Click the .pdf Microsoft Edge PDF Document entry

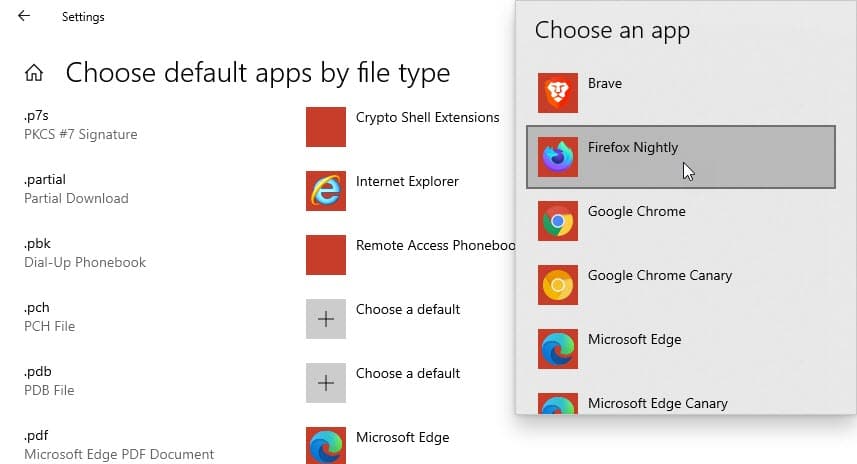pos(119,445)
